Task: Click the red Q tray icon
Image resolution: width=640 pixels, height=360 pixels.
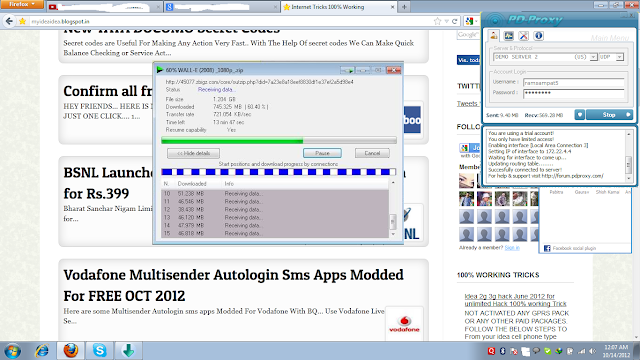Action: (x=491, y=351)
